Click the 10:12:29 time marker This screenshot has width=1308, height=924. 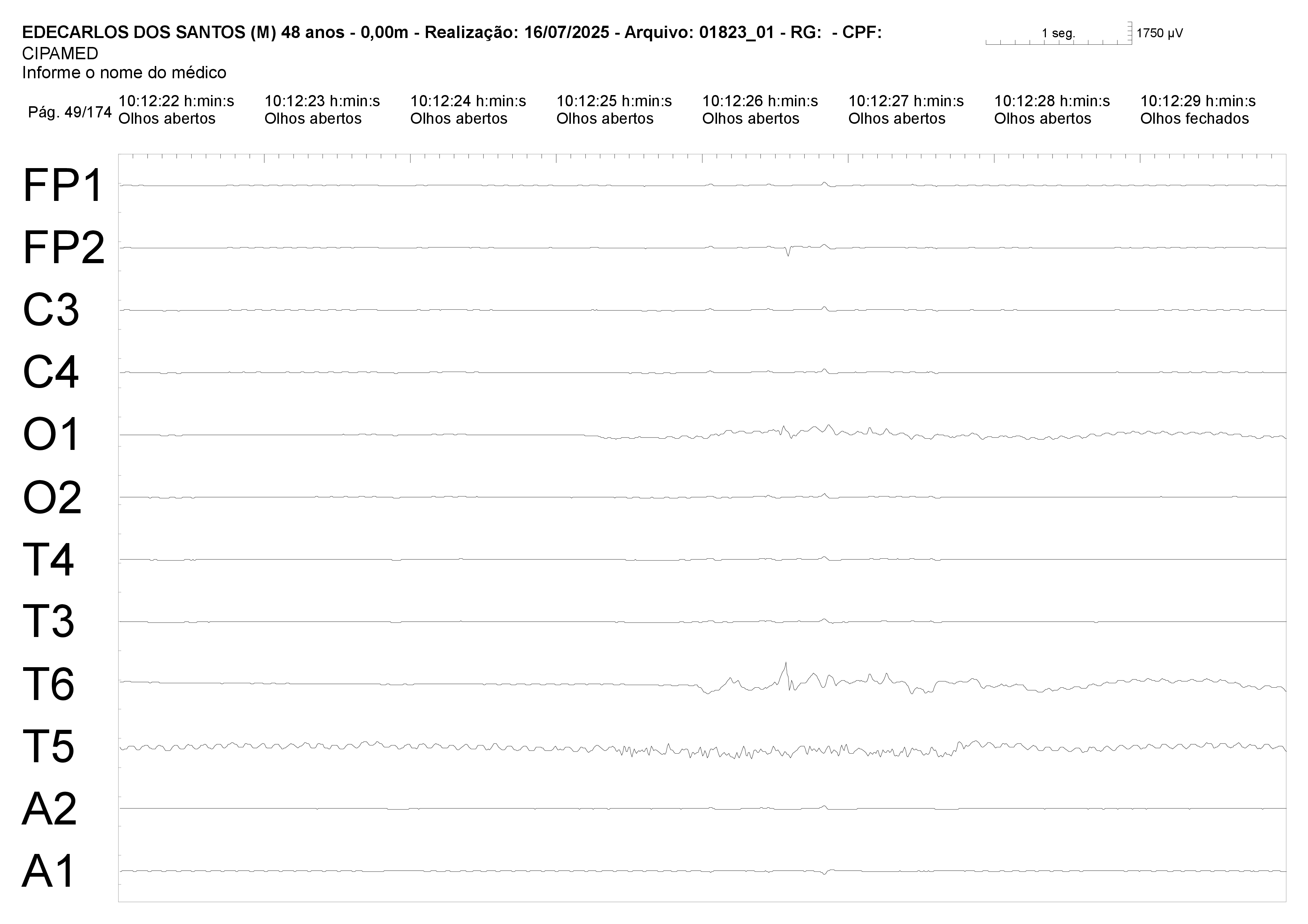coord(1198,101)
